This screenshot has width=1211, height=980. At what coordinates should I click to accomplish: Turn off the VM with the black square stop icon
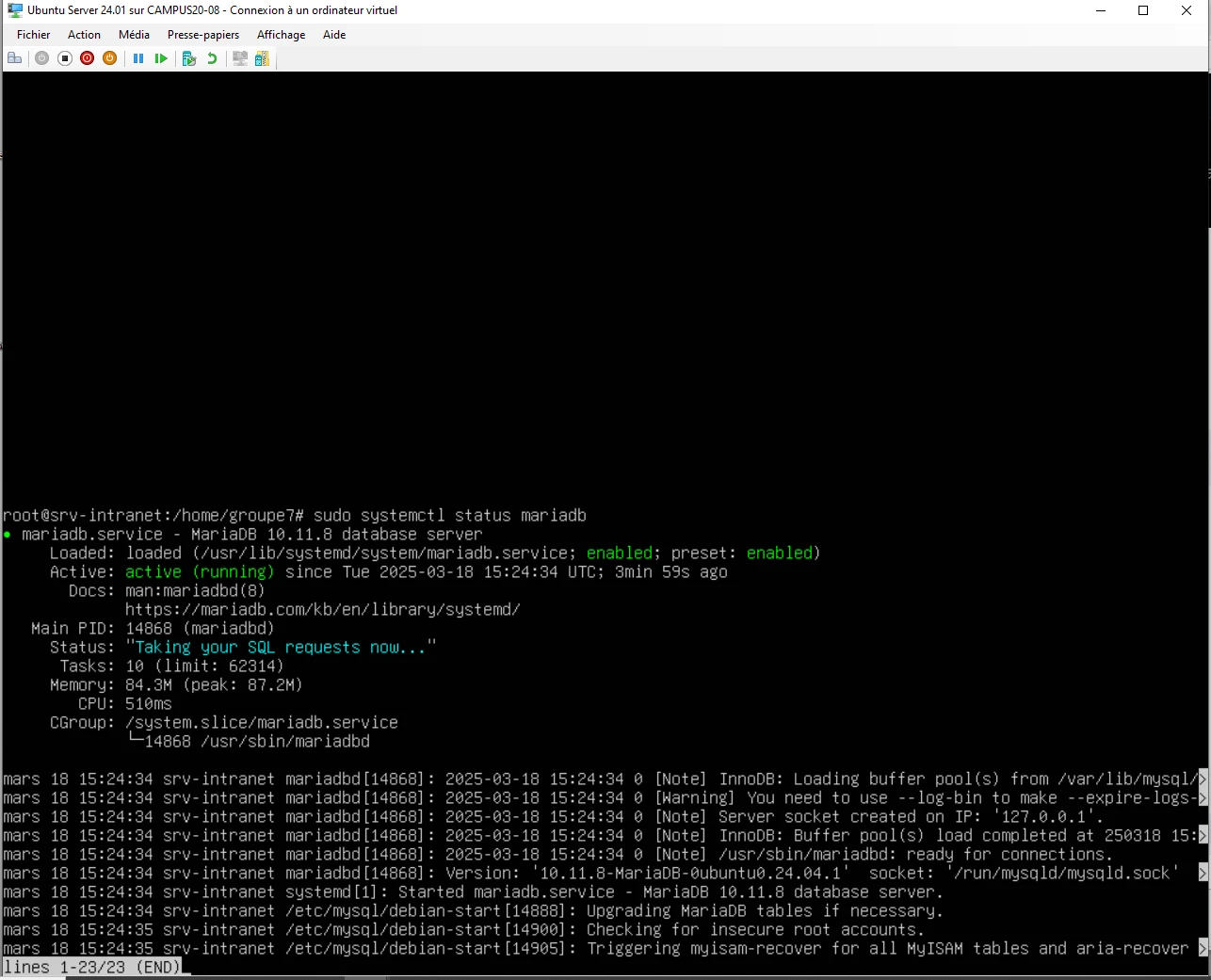65,58
